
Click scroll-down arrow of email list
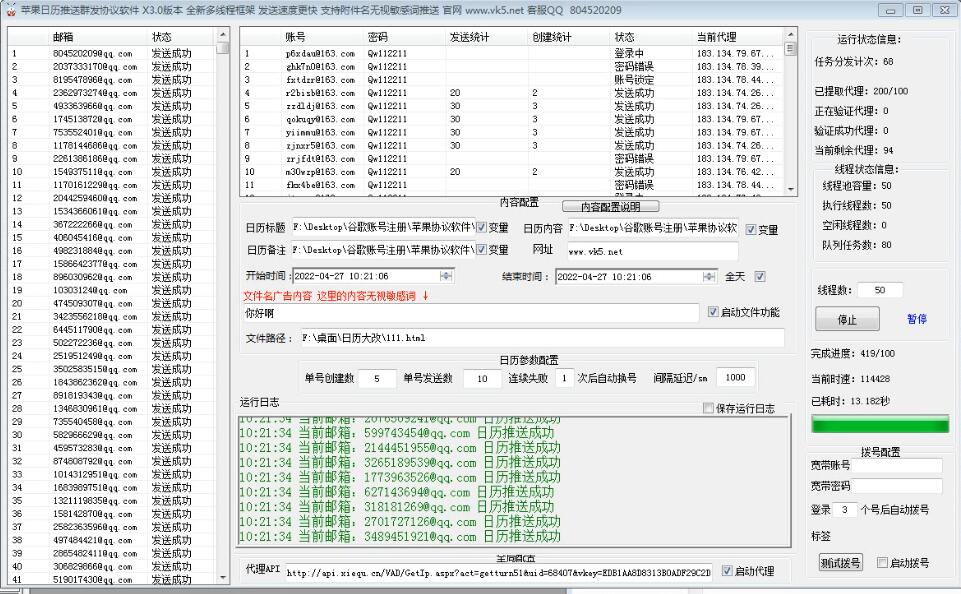(223, 577)
